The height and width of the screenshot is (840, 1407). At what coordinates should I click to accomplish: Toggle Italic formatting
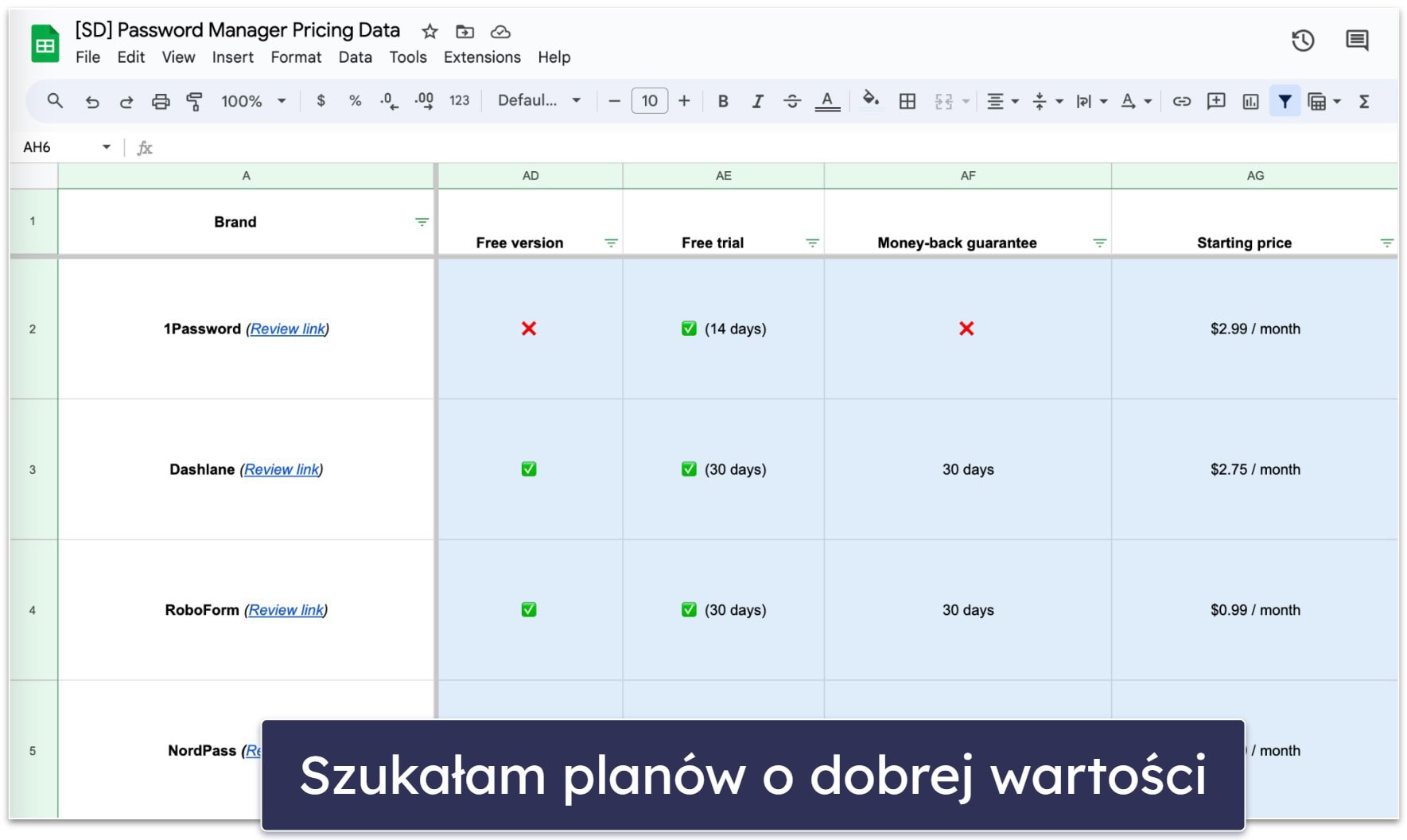pos(757,101)
